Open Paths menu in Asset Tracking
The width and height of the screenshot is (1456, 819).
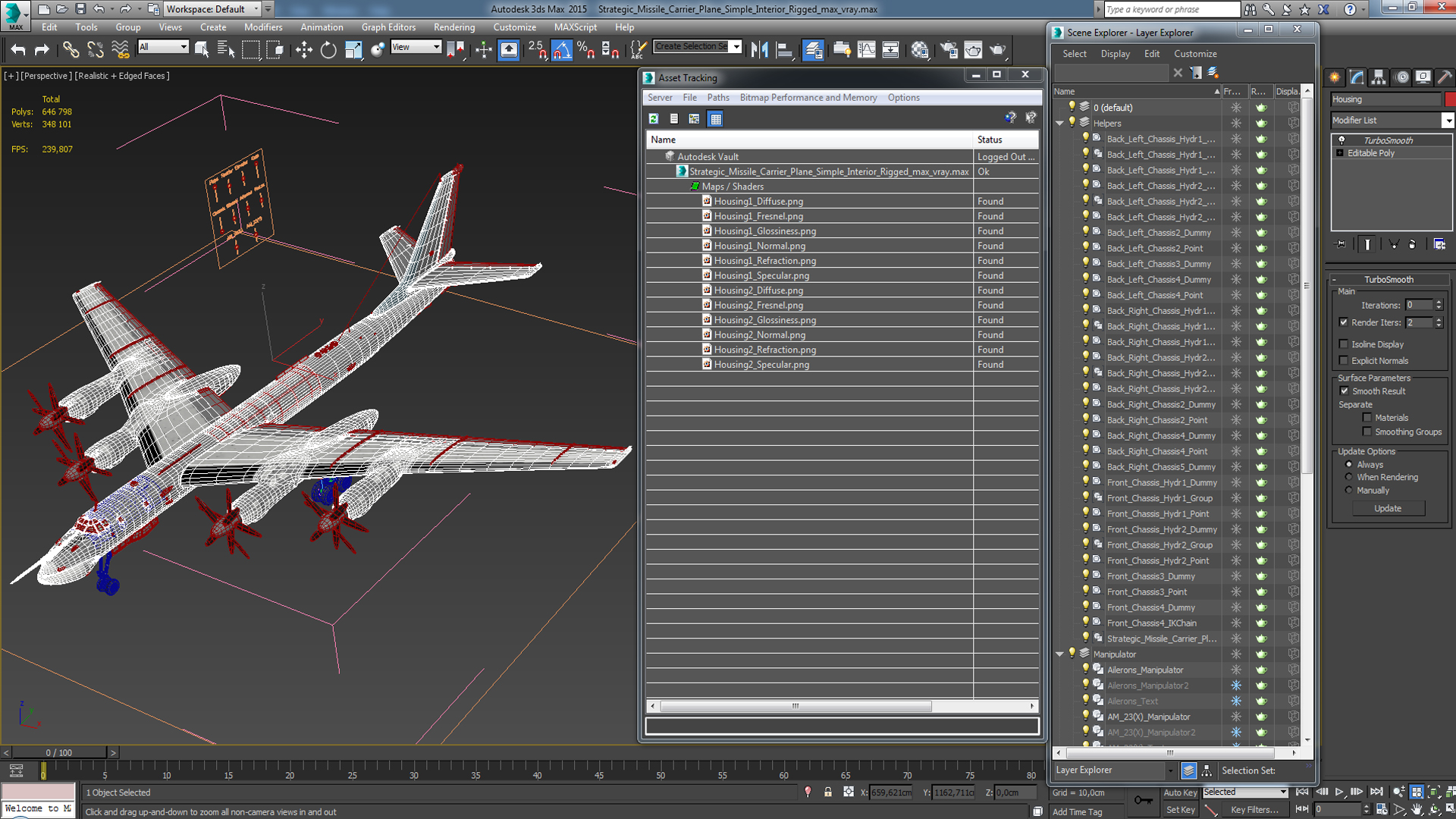(717, 98)
